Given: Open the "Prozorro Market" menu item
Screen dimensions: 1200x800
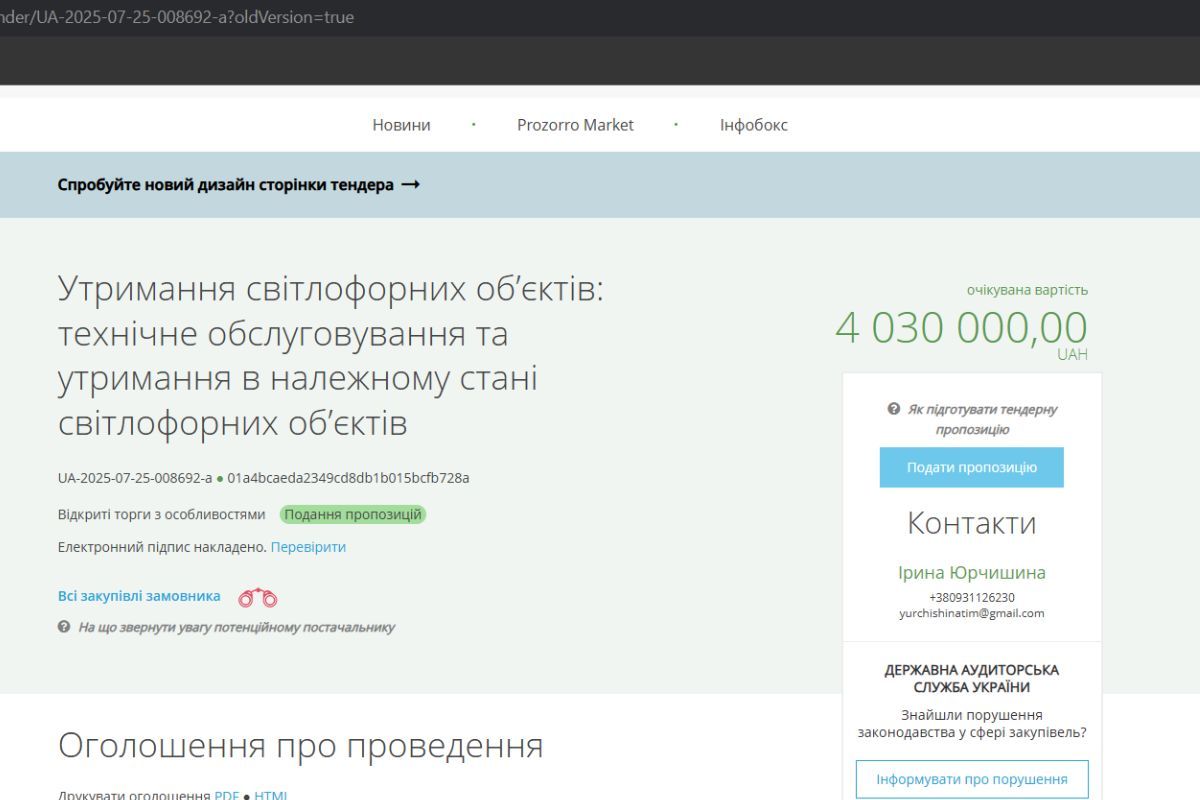Looking at the screenshot, I should tap(576, 124).
